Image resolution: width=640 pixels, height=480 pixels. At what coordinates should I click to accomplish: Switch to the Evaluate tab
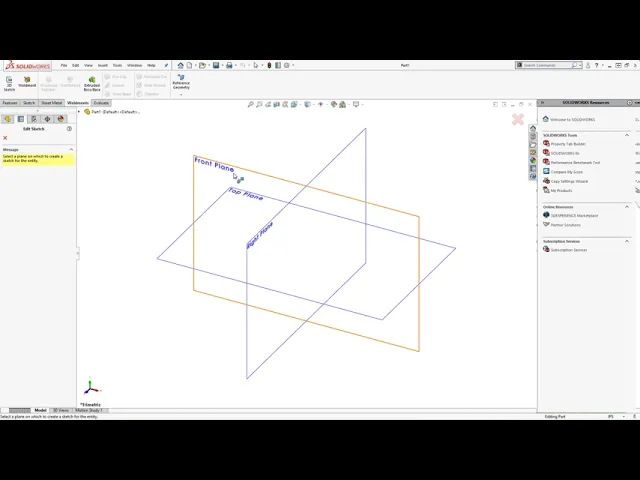101,103
